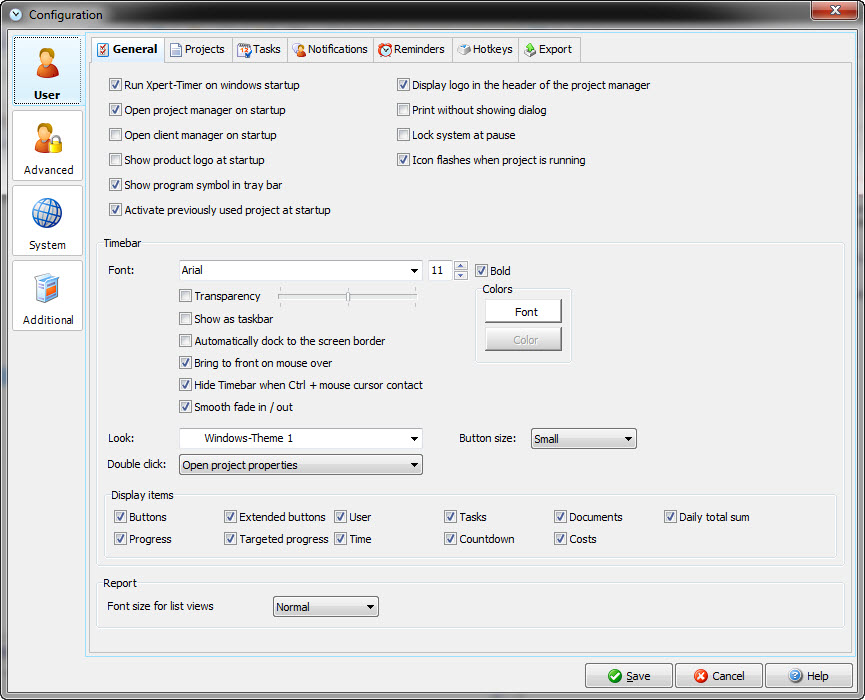Switch to the Reminders tab
Screen dimensions: 865x700
coord(412,50)
